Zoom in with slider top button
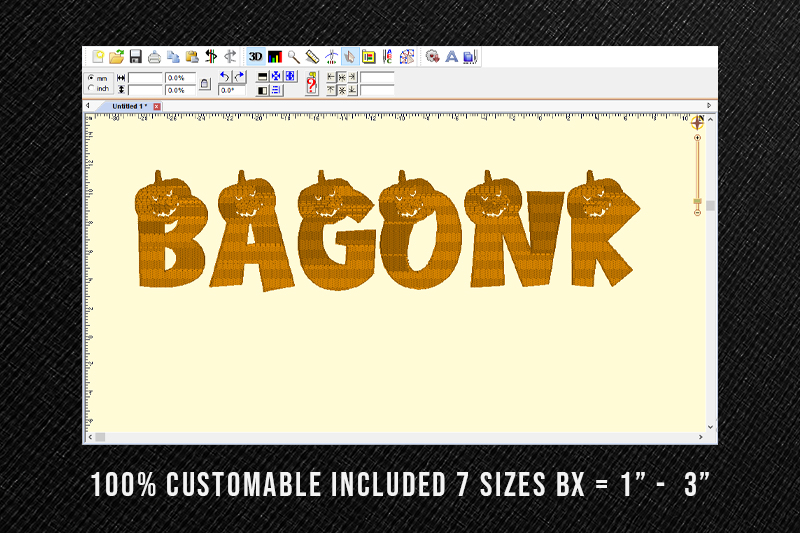 [697, 138]
